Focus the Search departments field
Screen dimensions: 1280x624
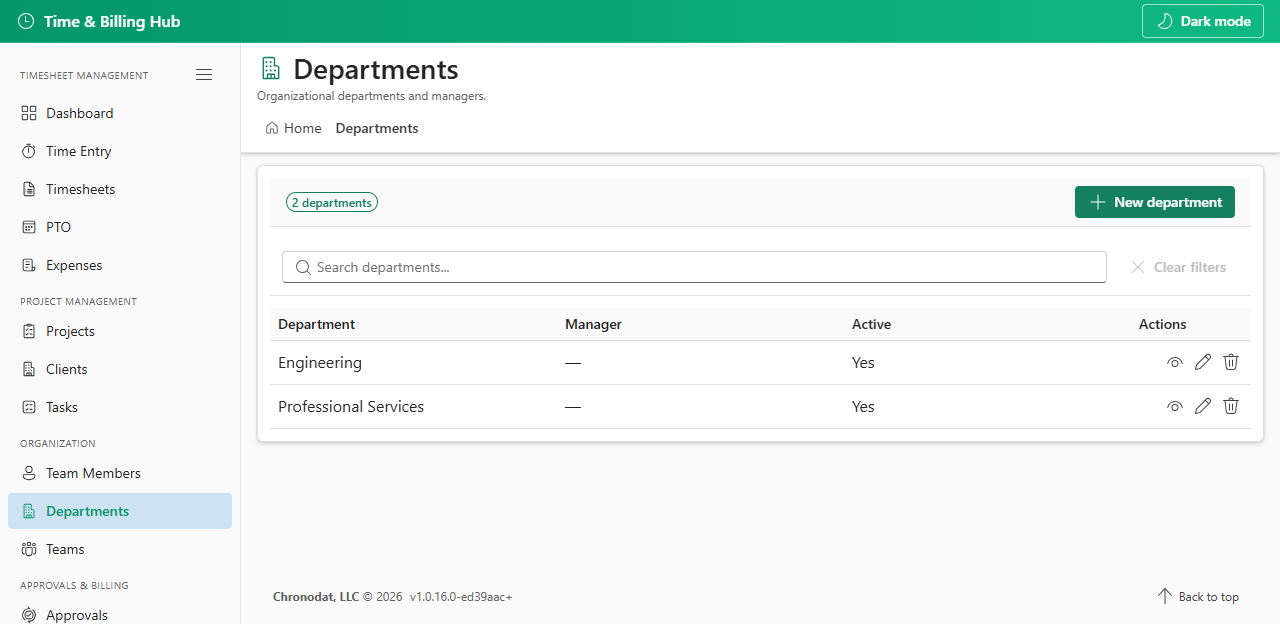tap(694, 267)
